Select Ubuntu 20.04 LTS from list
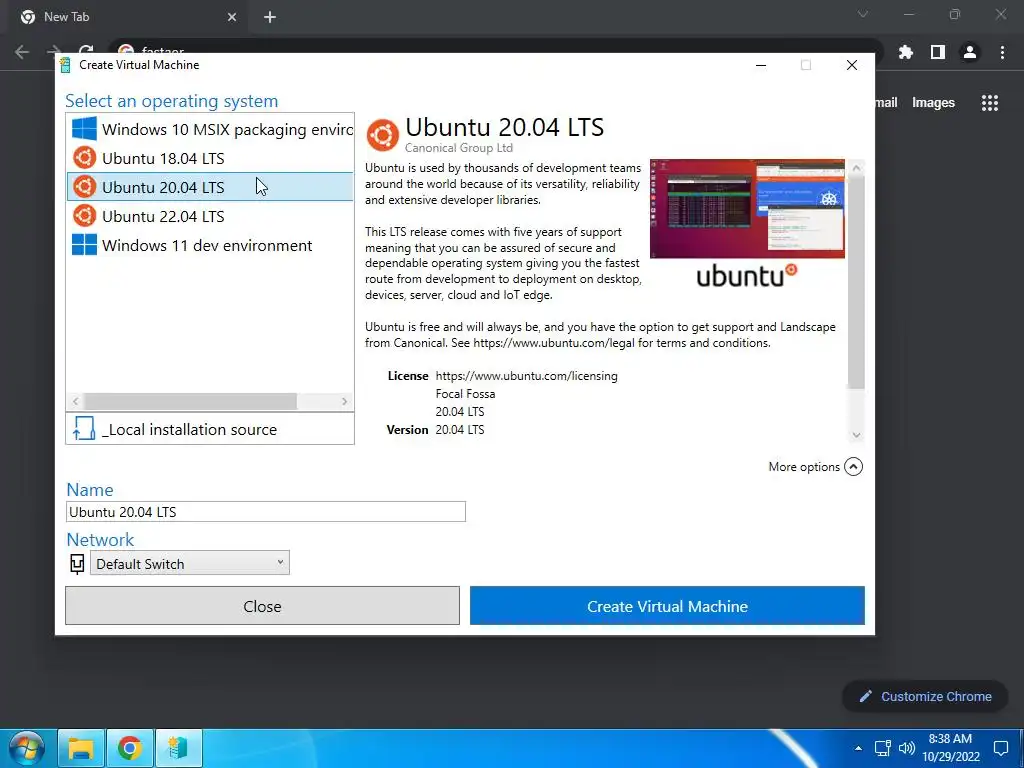Screen dimensions: 1024x768 click(x=210, y=187)
